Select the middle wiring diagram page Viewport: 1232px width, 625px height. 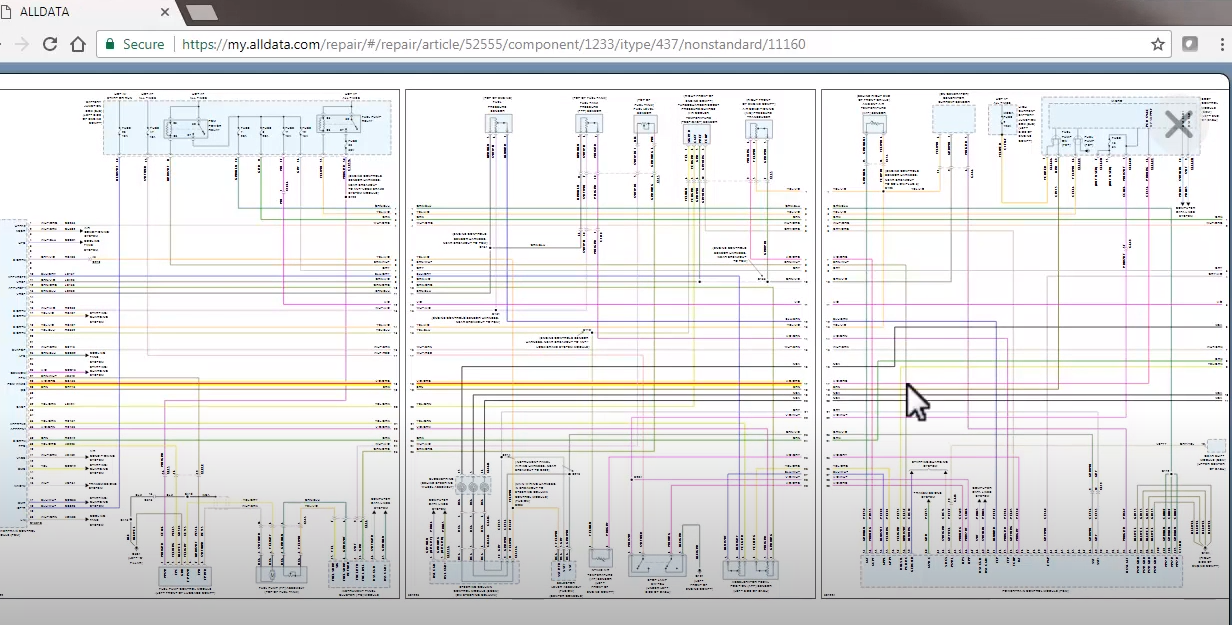[x=610, y=344]
